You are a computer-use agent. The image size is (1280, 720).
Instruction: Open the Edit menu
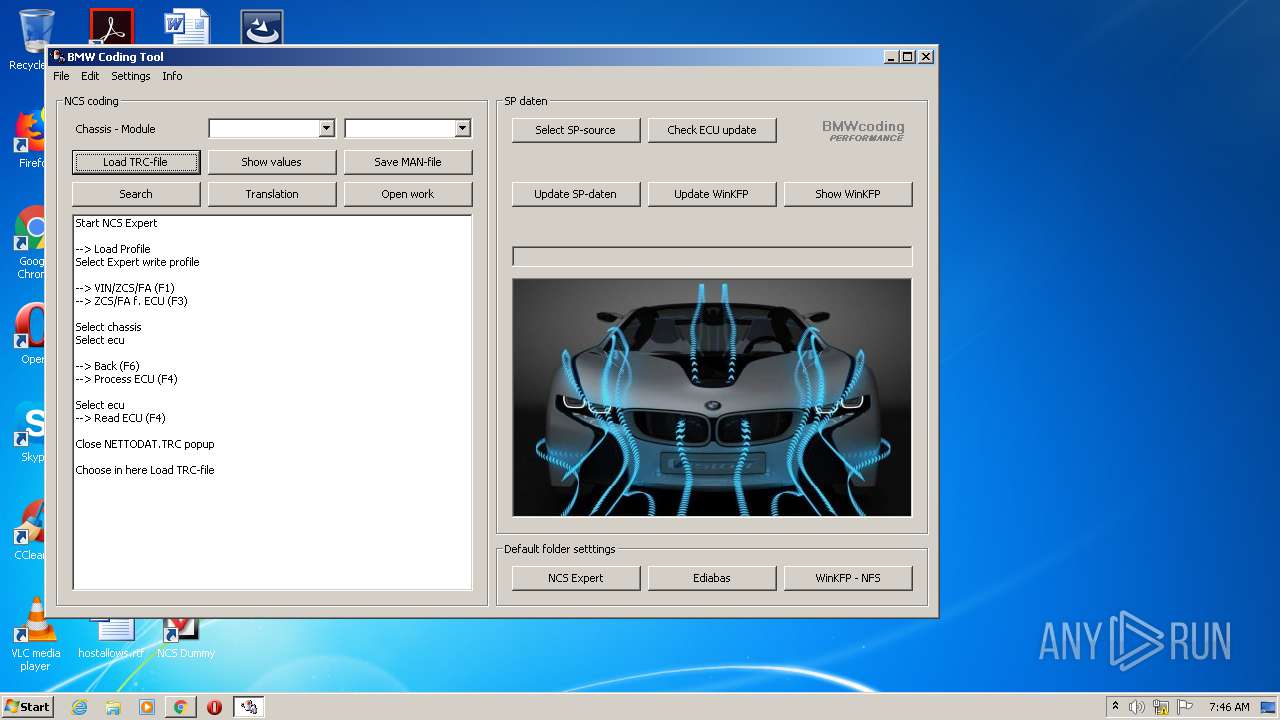[90, 76]
